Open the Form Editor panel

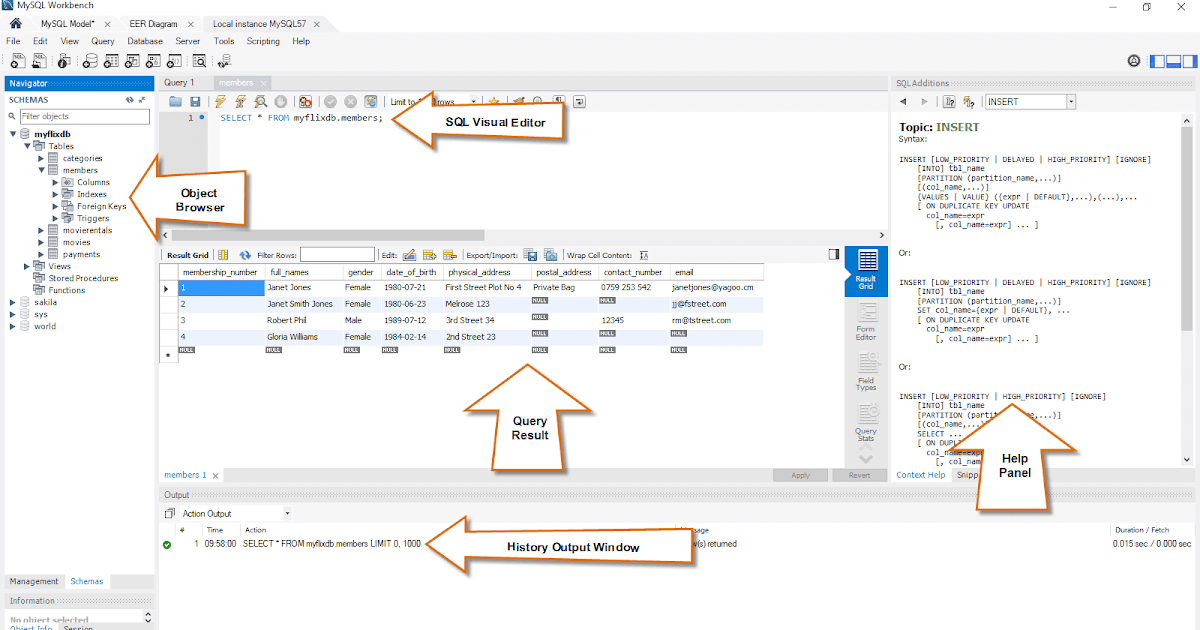click(x=866, y=322)
